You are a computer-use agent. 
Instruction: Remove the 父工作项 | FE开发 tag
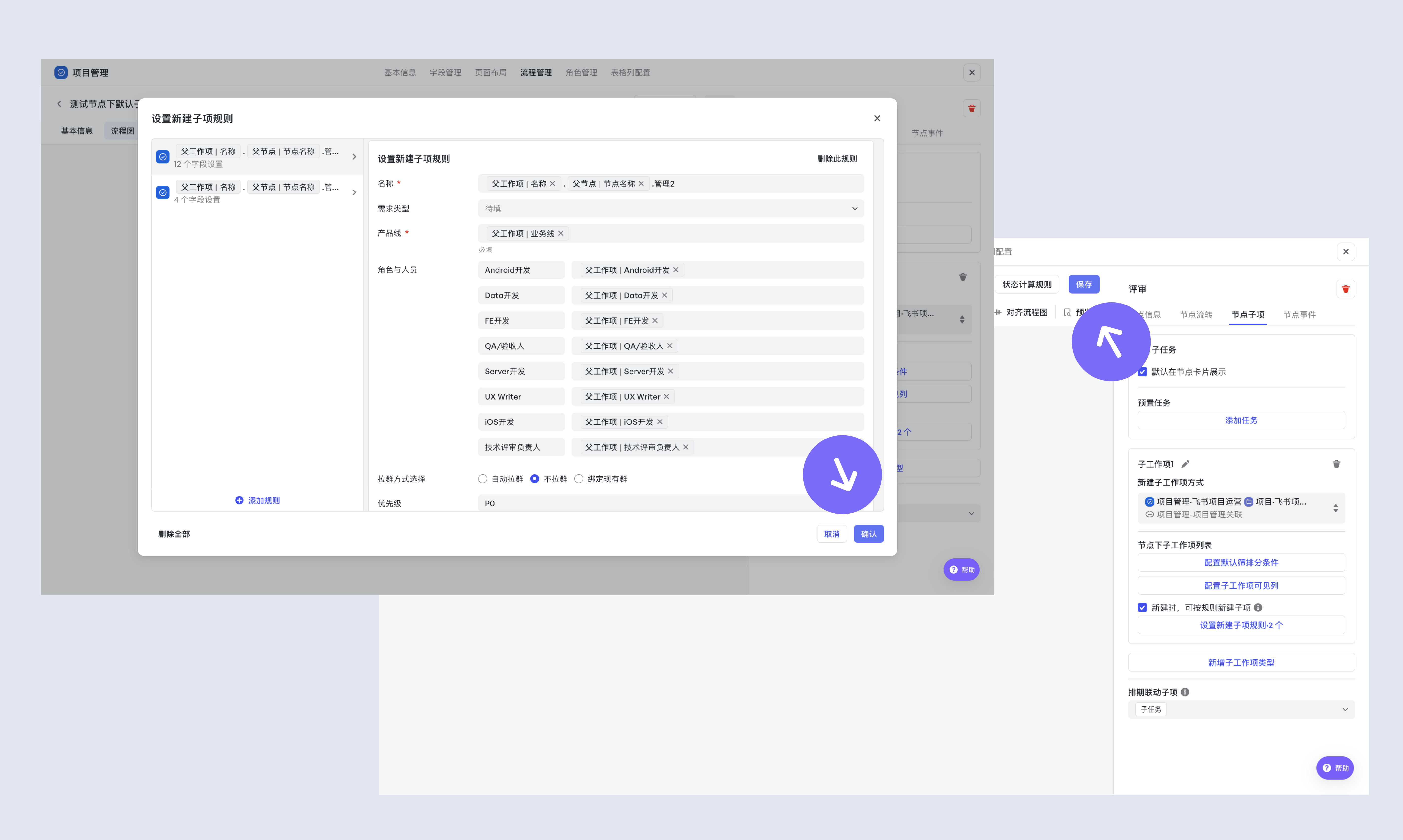click(x=655, y=320)
